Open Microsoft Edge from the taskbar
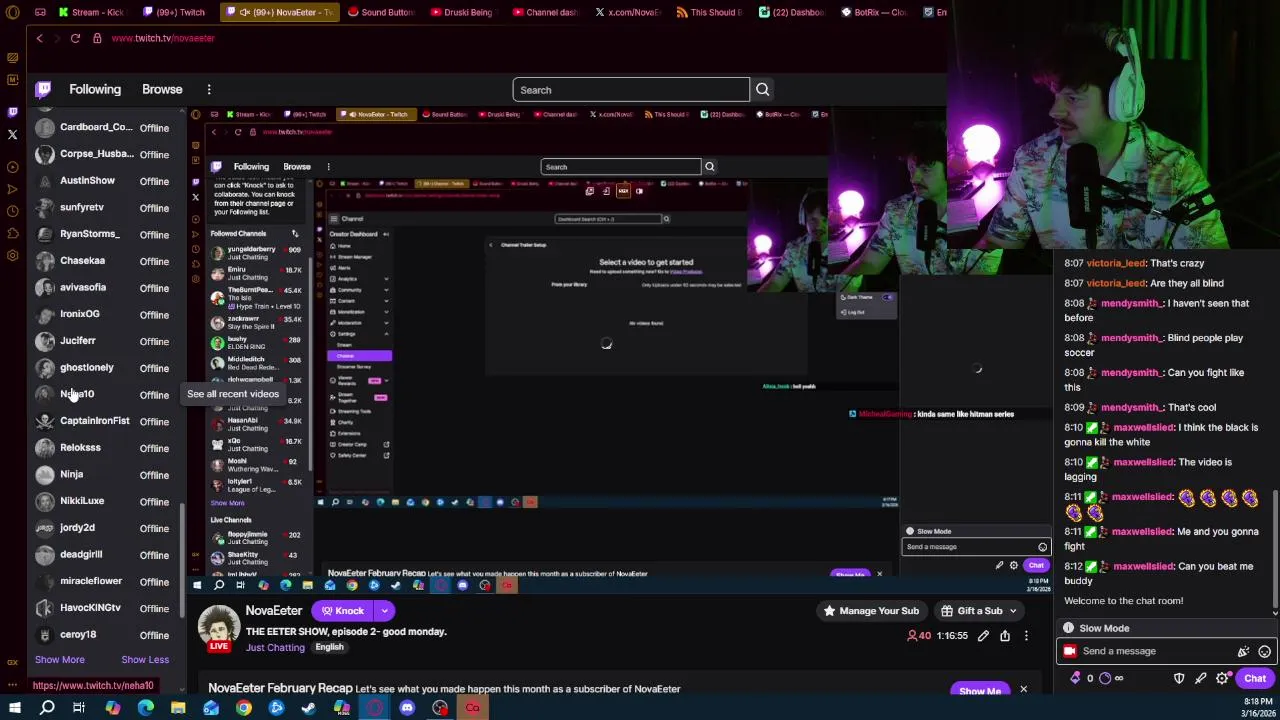The width and height of the screenshot is (1280, 720). click(x=146, y=708)
